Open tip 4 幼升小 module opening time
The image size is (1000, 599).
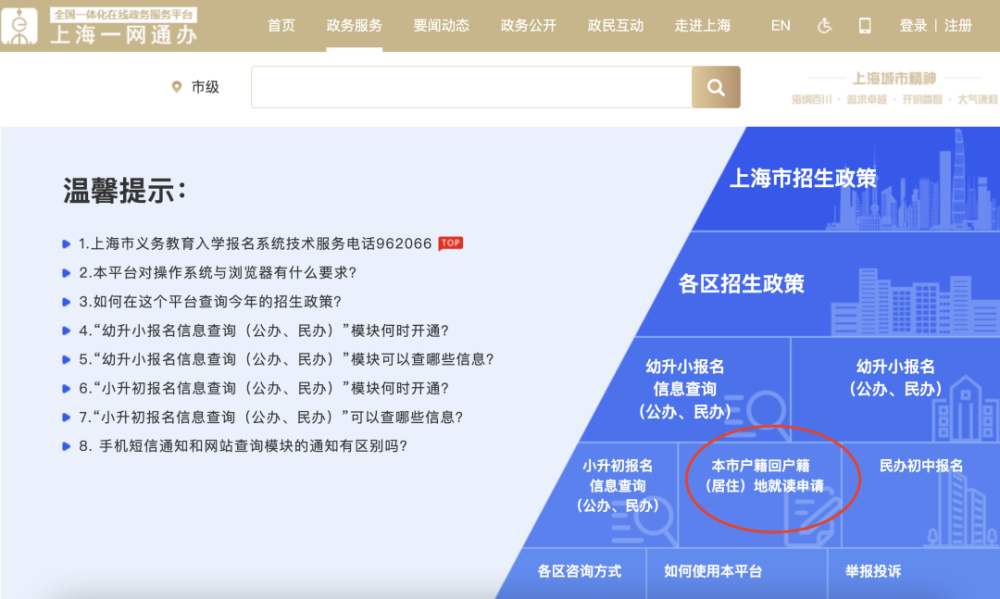263,330
